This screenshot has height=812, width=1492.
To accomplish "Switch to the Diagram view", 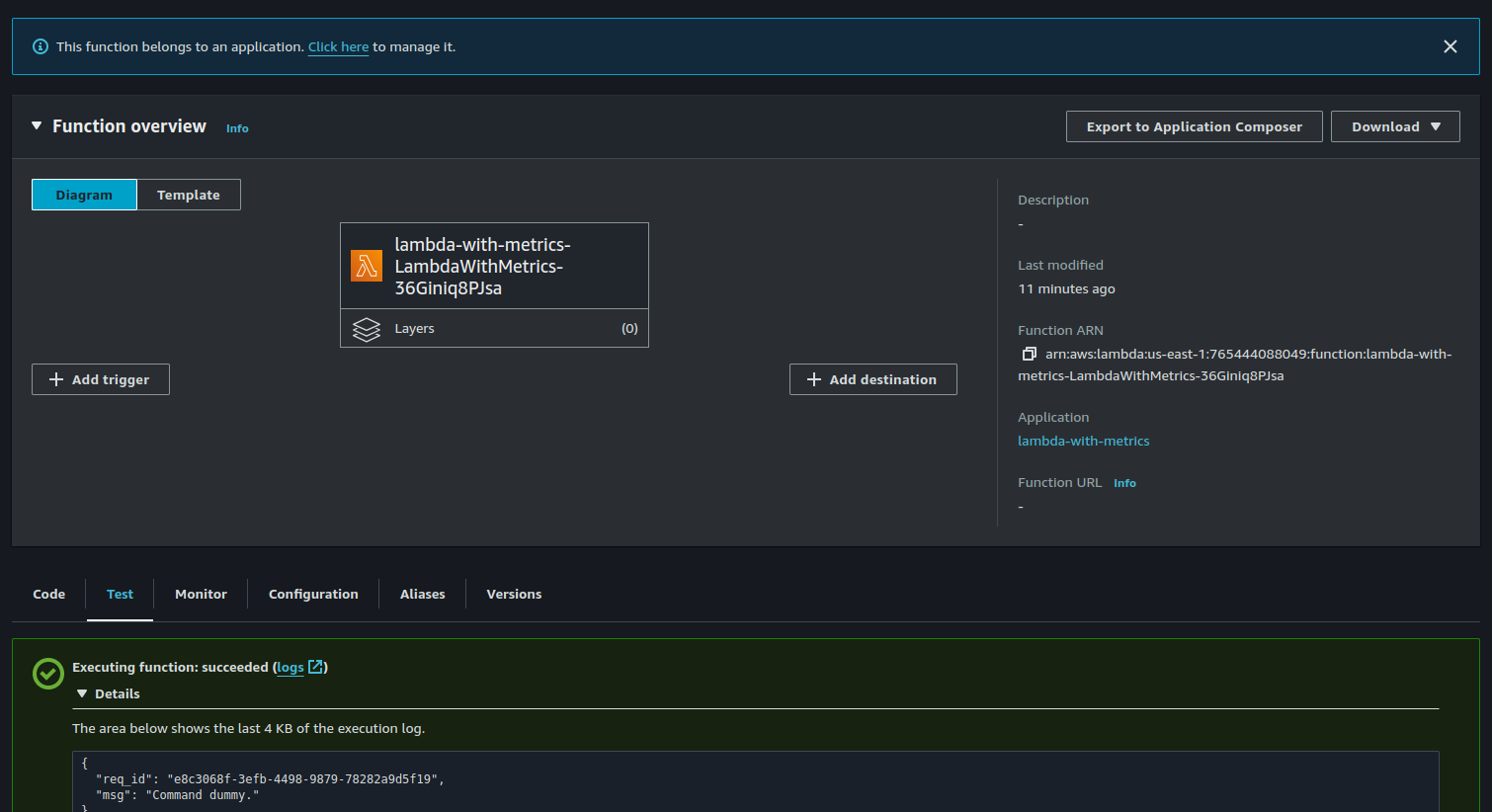I will 84,195.
